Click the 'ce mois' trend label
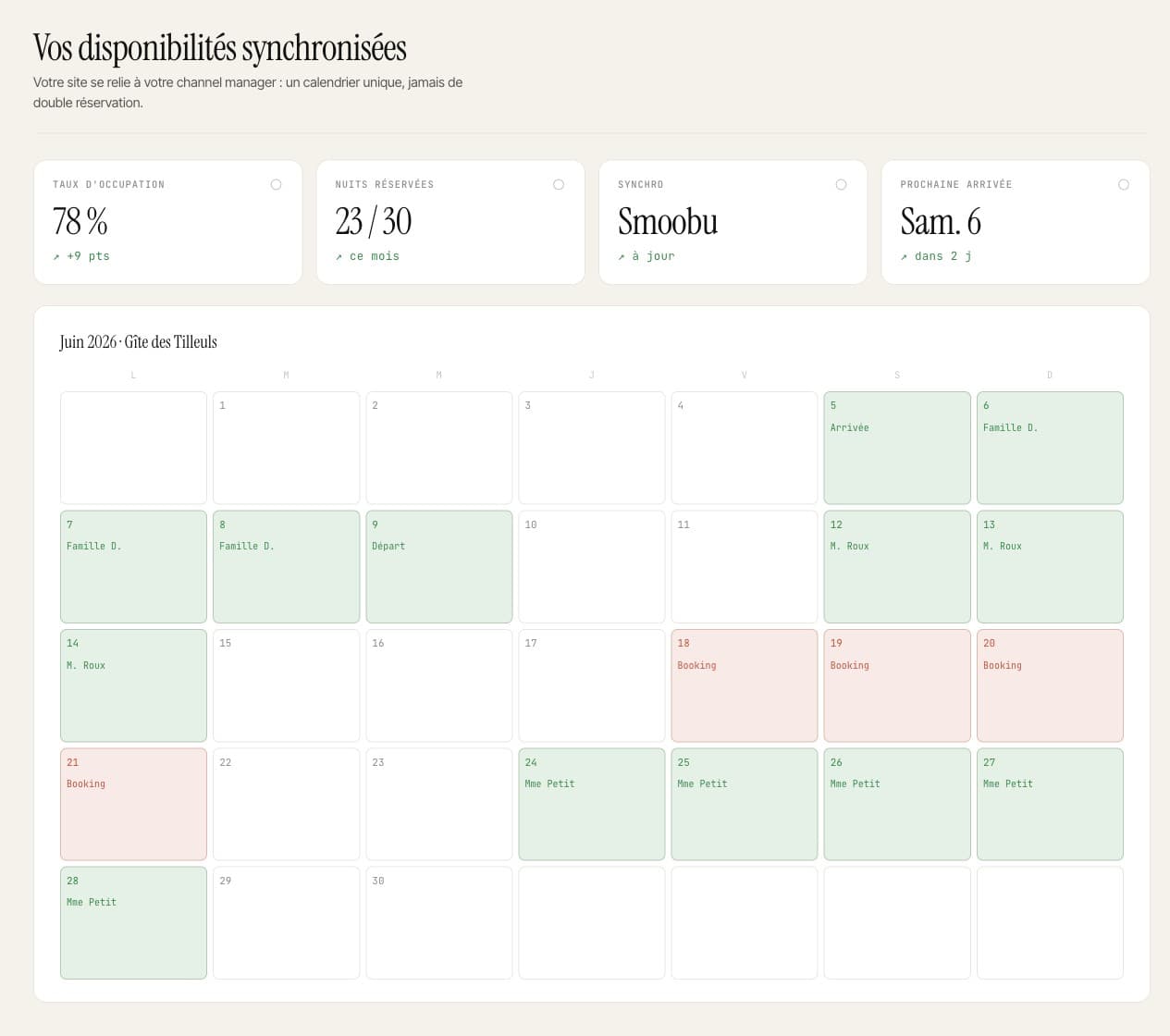 point(375,256)
